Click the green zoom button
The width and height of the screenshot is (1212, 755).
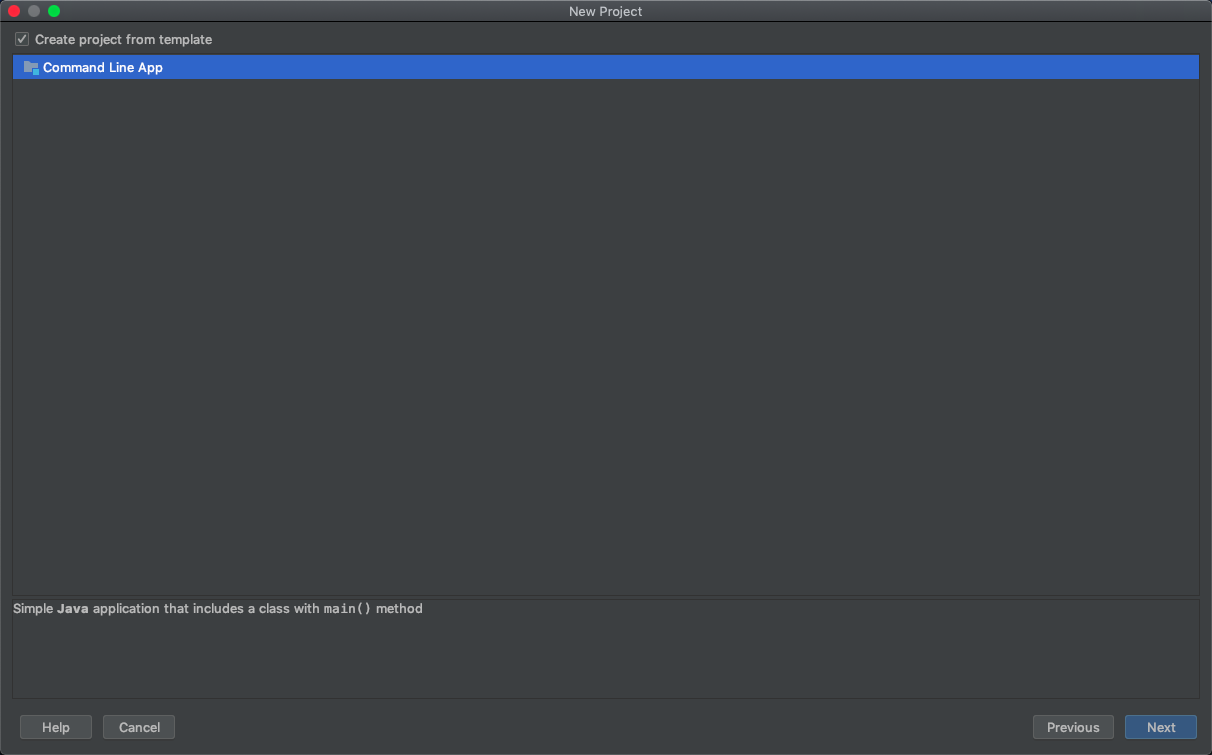click(52, 11)
